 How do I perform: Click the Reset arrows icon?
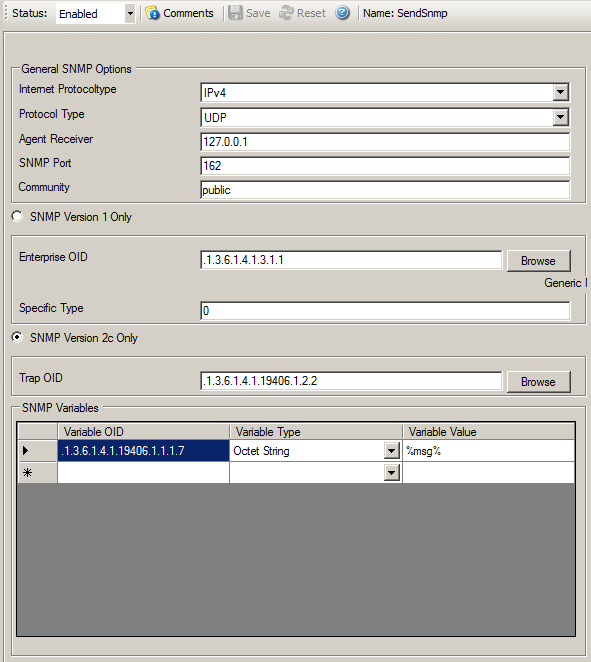286,13
